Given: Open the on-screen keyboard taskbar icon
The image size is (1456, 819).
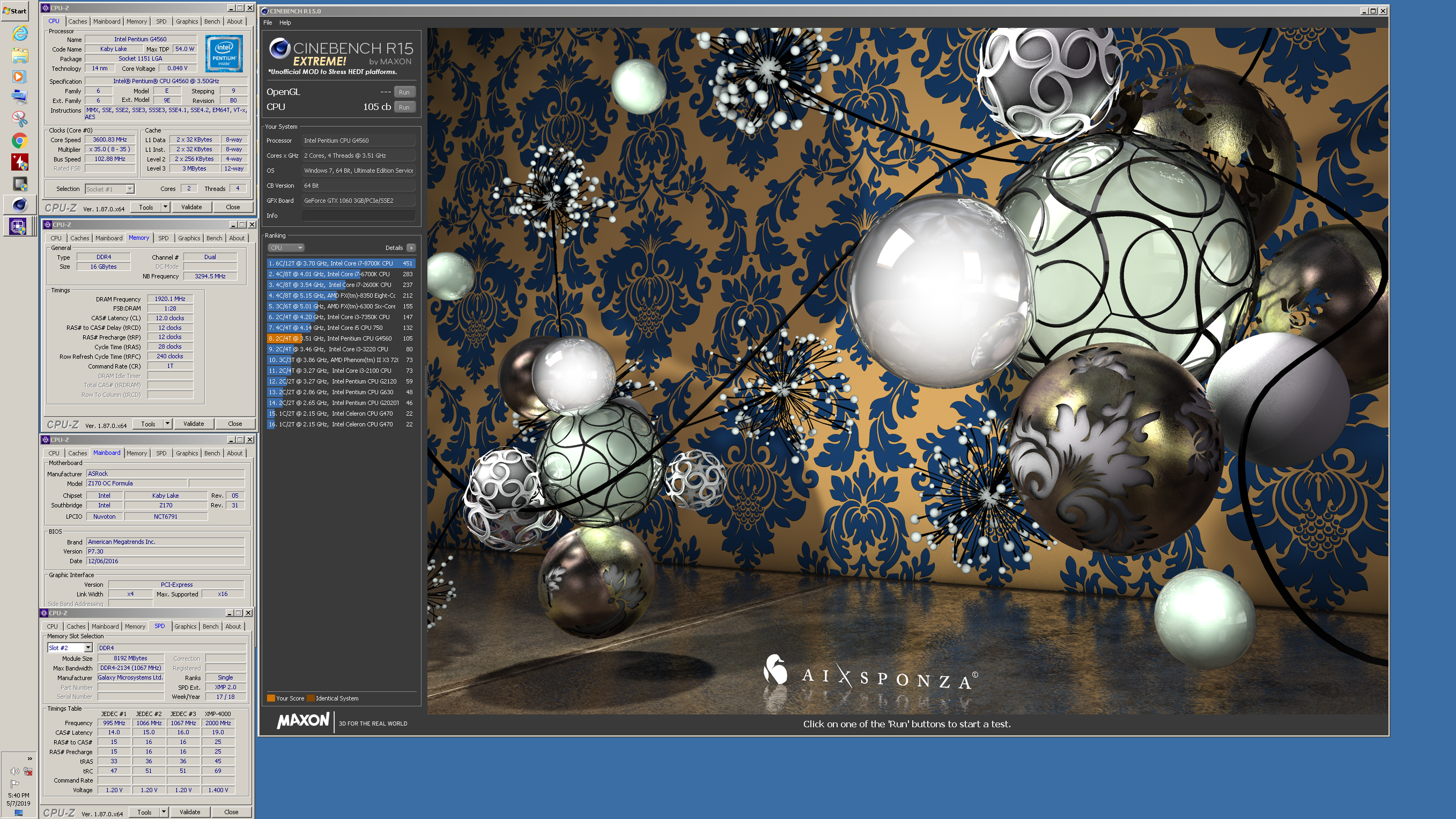Looking at the screenshot, I should [20, 98].
